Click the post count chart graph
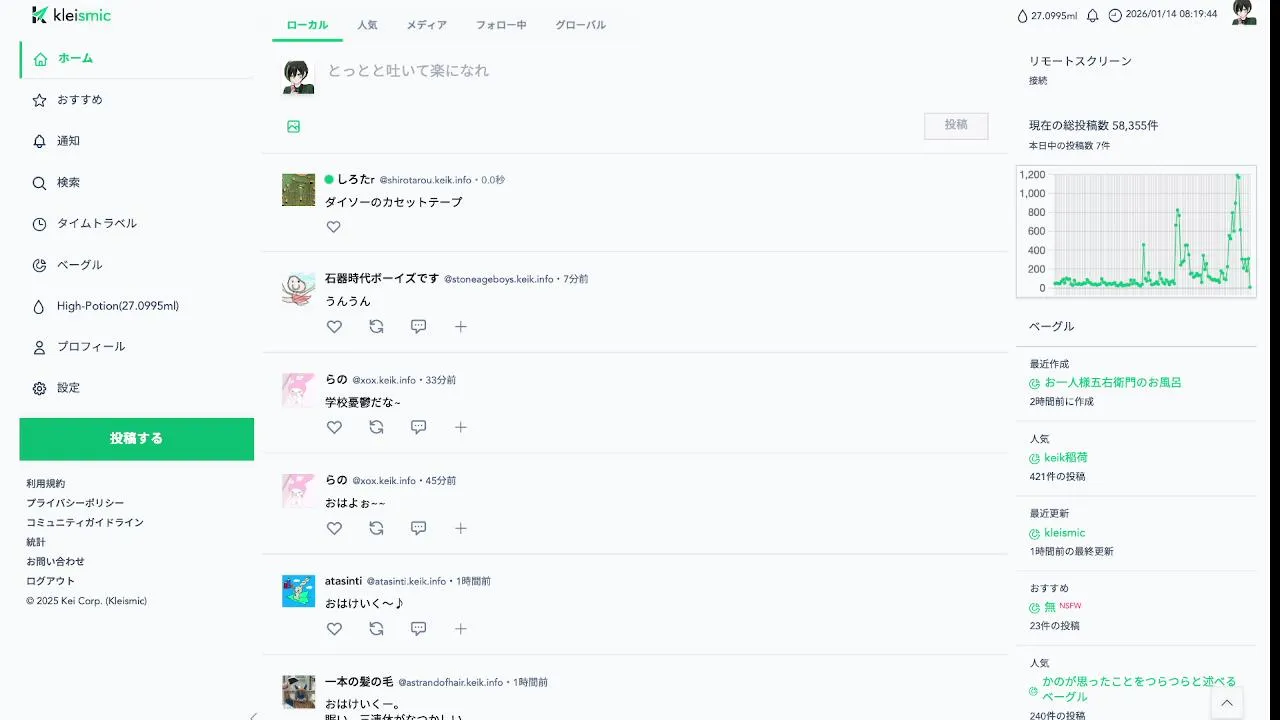The width and height of the screenshot is (1280, 720). (x=1136, y=232)
